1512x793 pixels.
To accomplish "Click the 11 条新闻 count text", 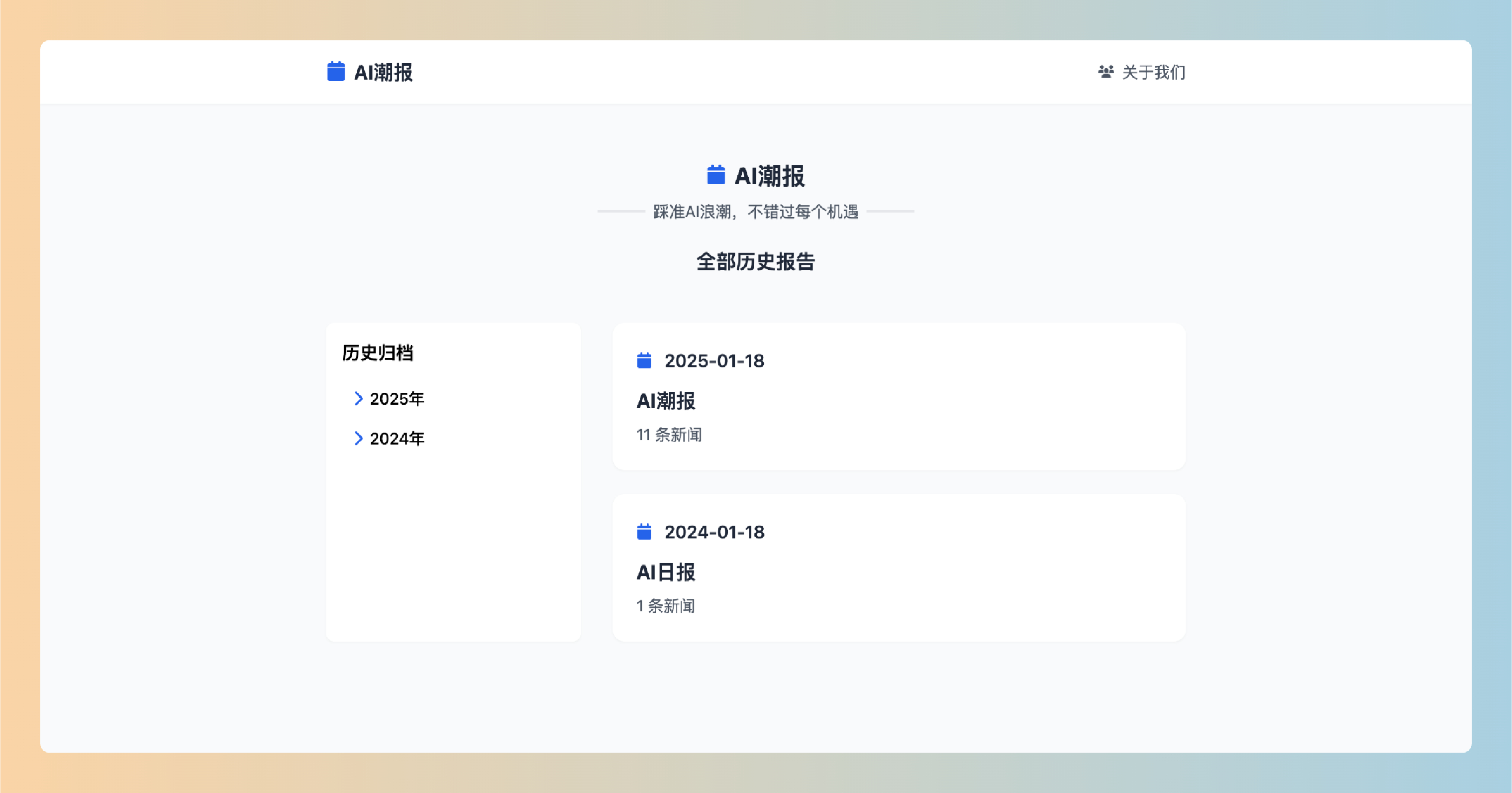I will pyautogui.click(x=669, y=435).
